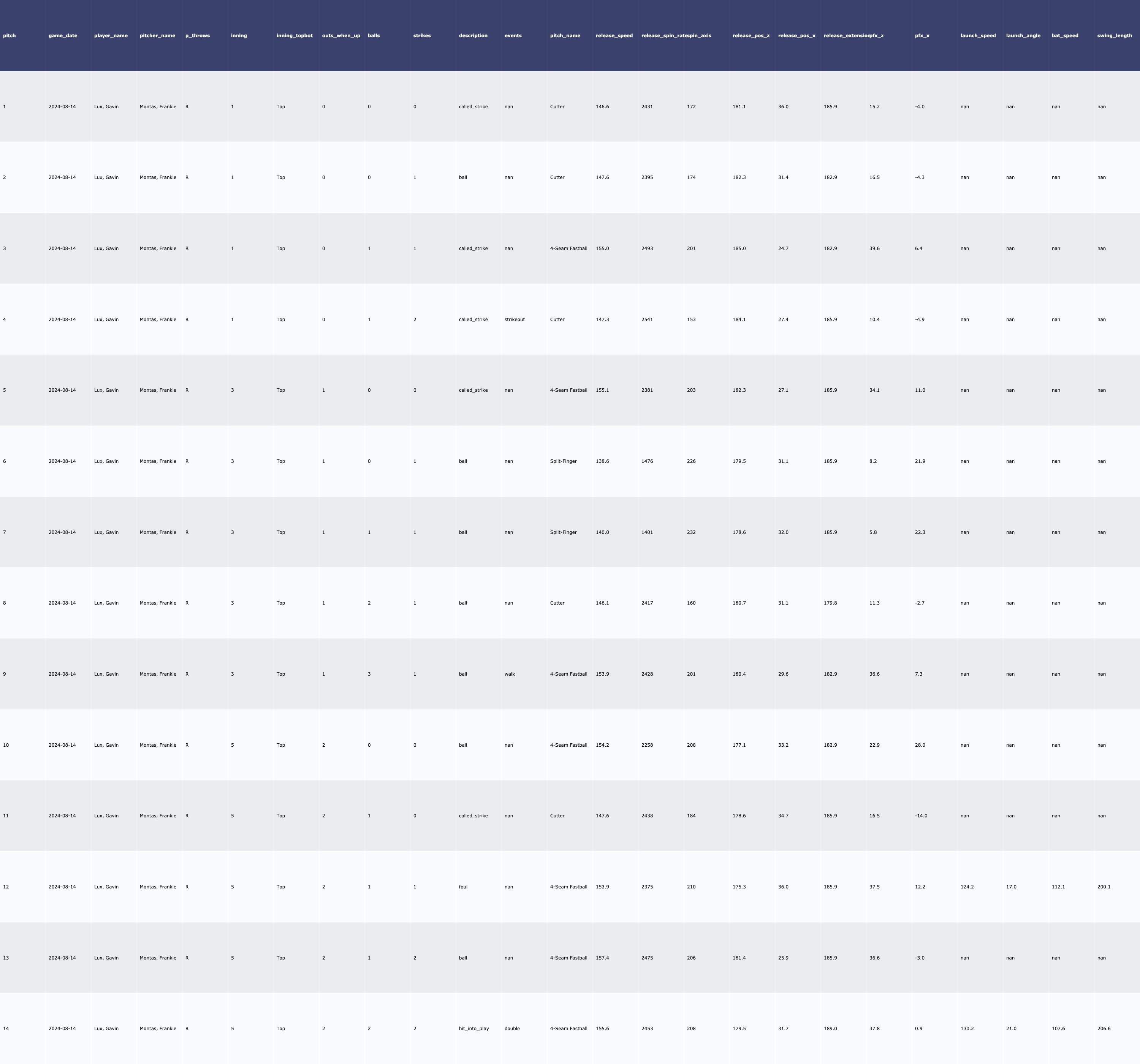Click the game_date column header

point(62,36)
